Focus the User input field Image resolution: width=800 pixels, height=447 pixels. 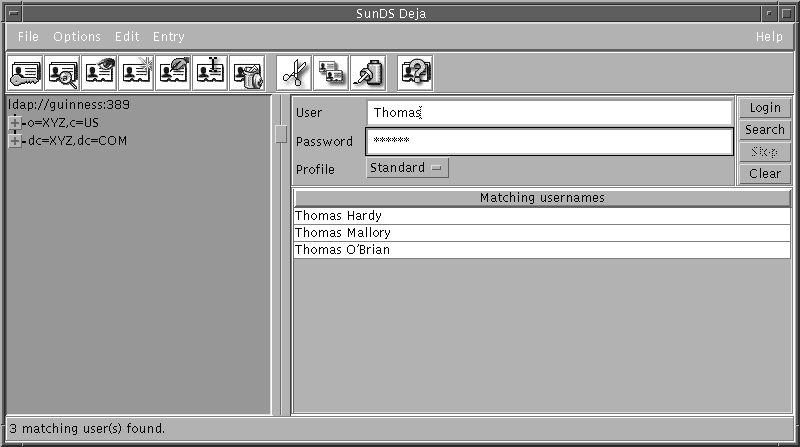(x=549, y=113)
